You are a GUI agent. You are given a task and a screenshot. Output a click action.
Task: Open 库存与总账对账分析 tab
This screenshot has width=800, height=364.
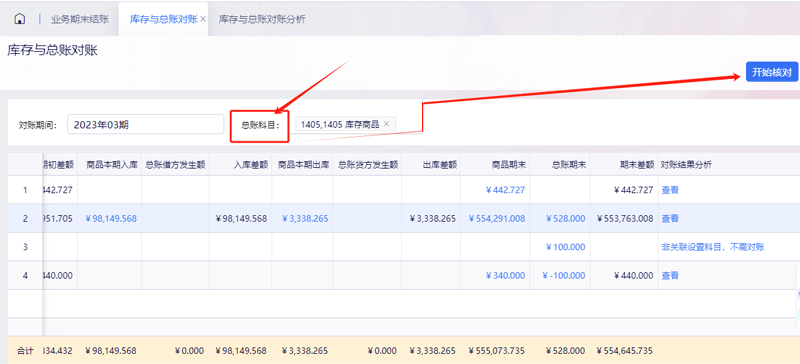(262, 19)
